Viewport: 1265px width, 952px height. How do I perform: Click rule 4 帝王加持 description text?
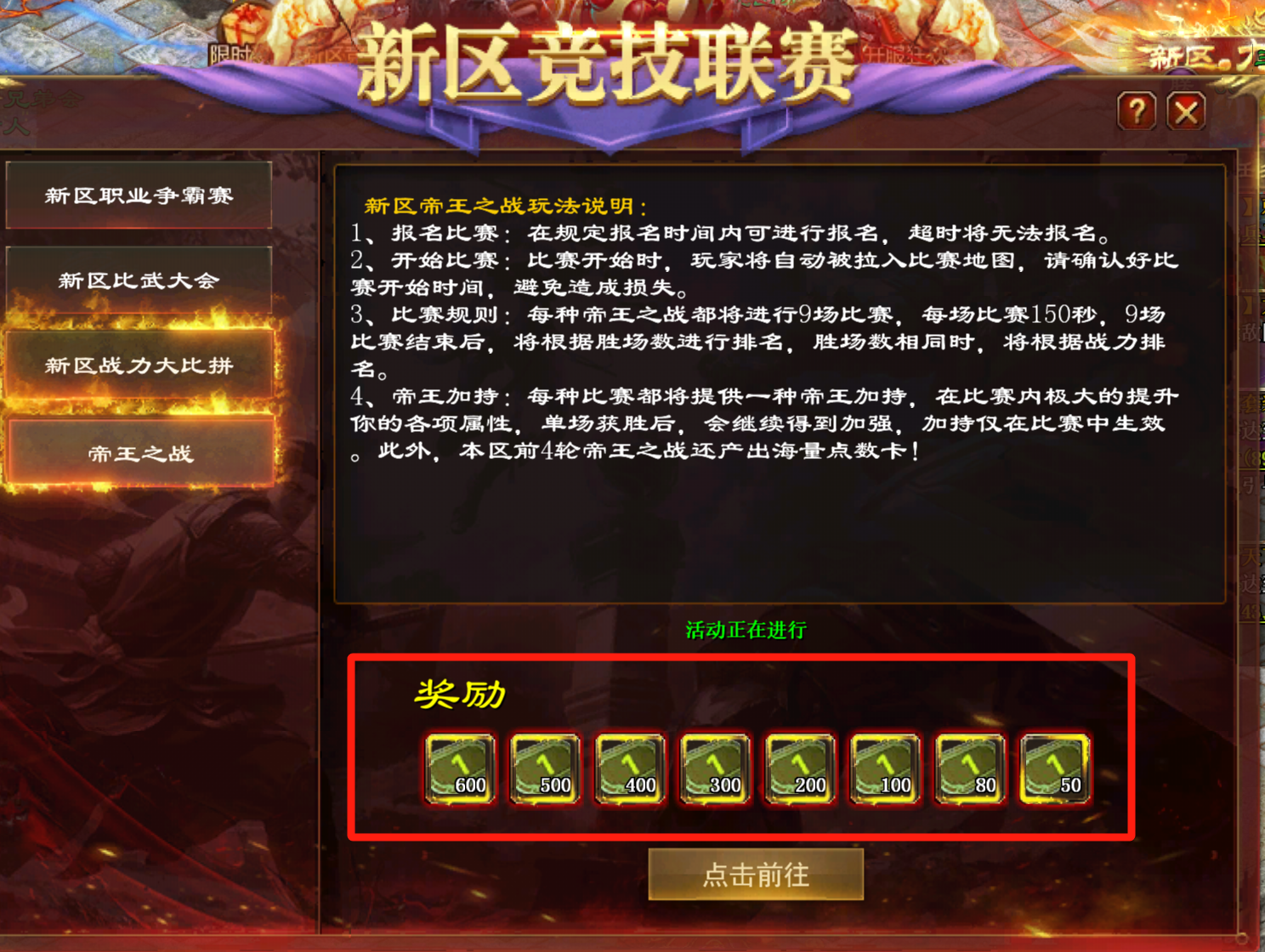pos(765,423)
